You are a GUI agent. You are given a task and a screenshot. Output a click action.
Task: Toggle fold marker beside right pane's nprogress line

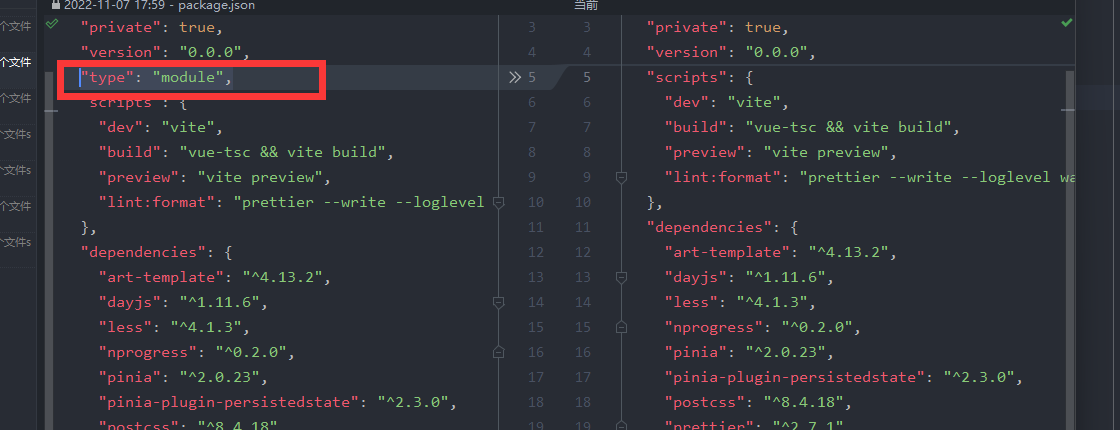621,327
